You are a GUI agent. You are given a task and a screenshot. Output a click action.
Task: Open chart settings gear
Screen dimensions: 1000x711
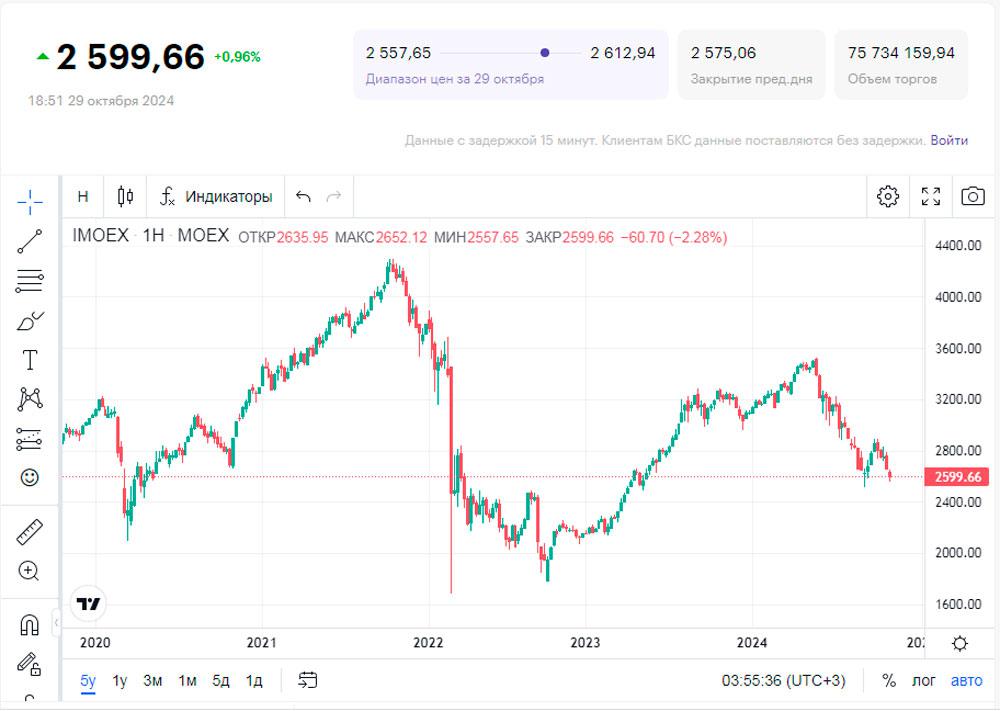click(888, 196)
